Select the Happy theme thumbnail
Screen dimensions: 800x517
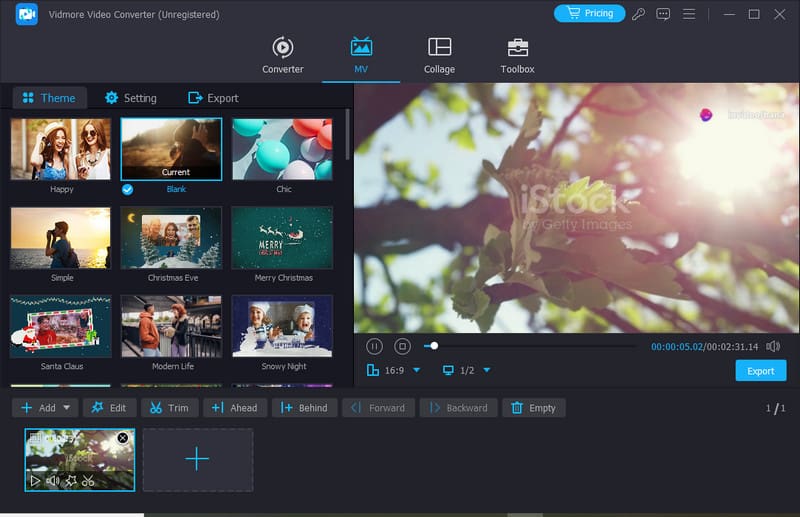[61, 149]
